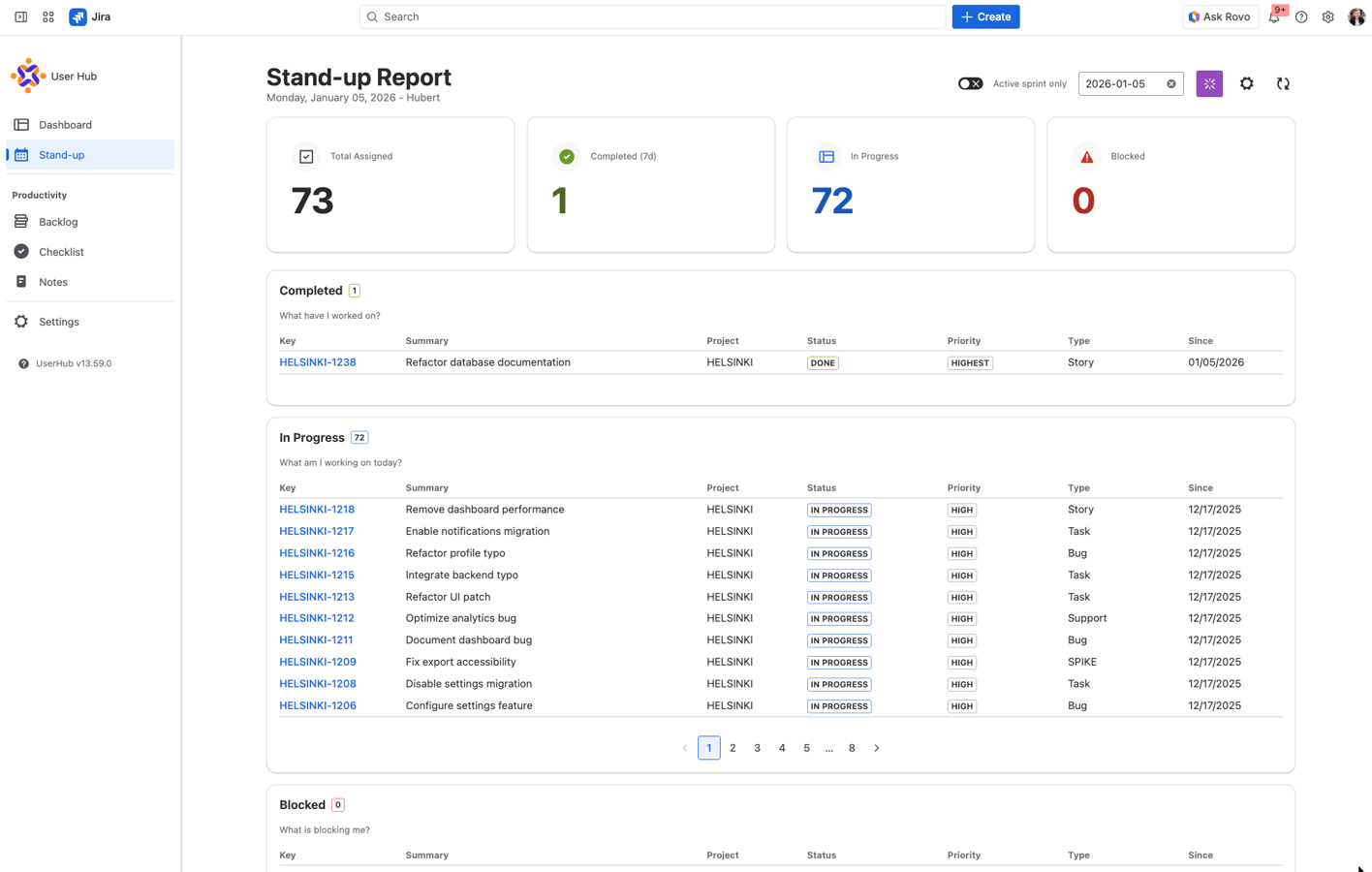
Task: Open stand-up report settings gear icon
Action: pyautogui.click(x=1247, y=84)
